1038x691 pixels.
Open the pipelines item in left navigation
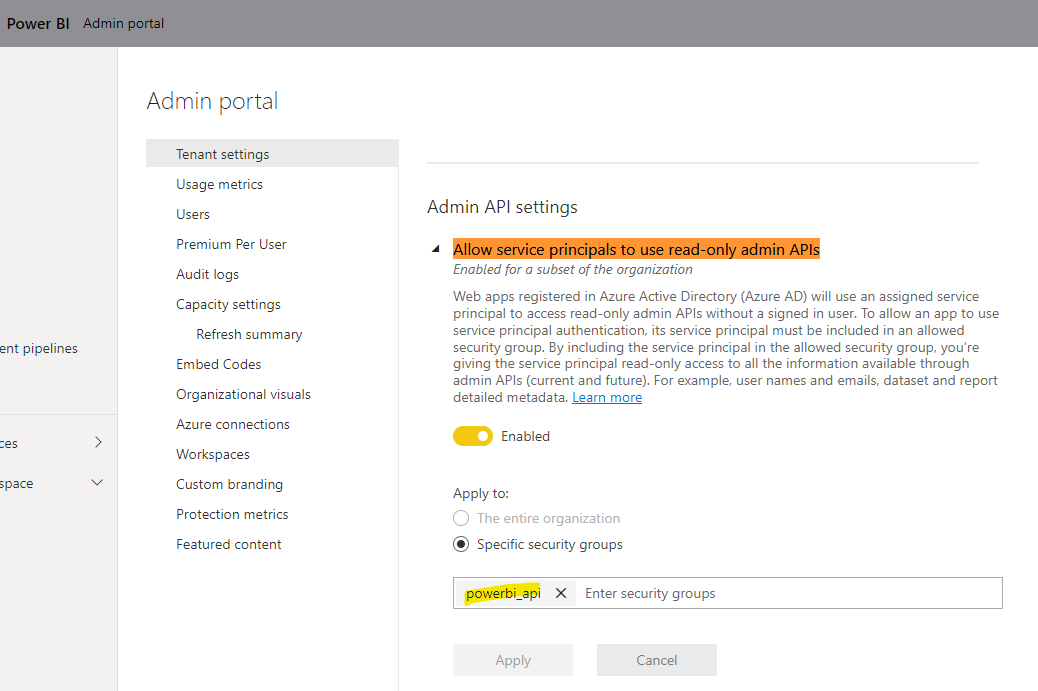[39, 348]
